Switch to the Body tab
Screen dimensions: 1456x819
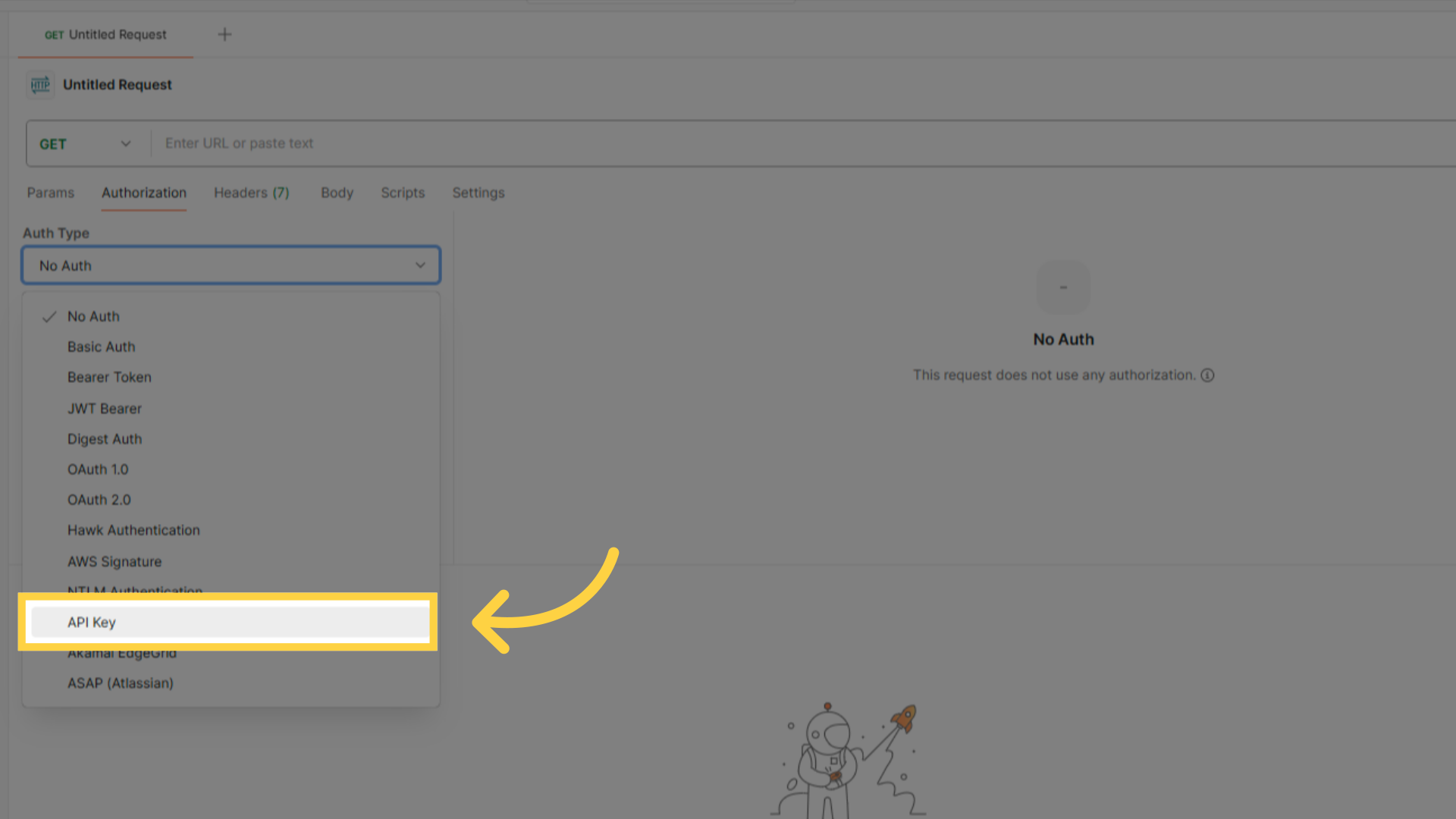337,193
